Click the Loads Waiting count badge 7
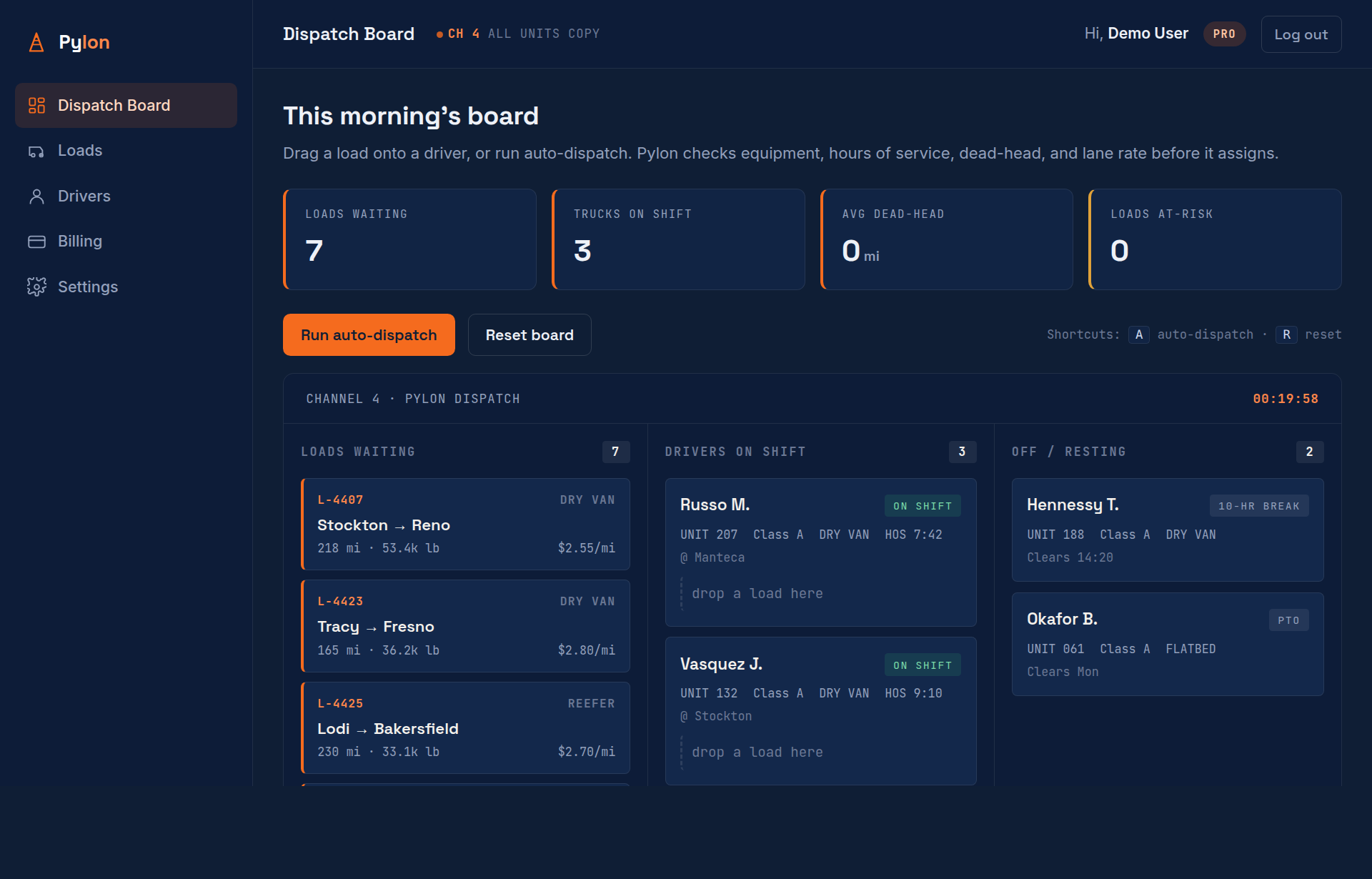 615,452
